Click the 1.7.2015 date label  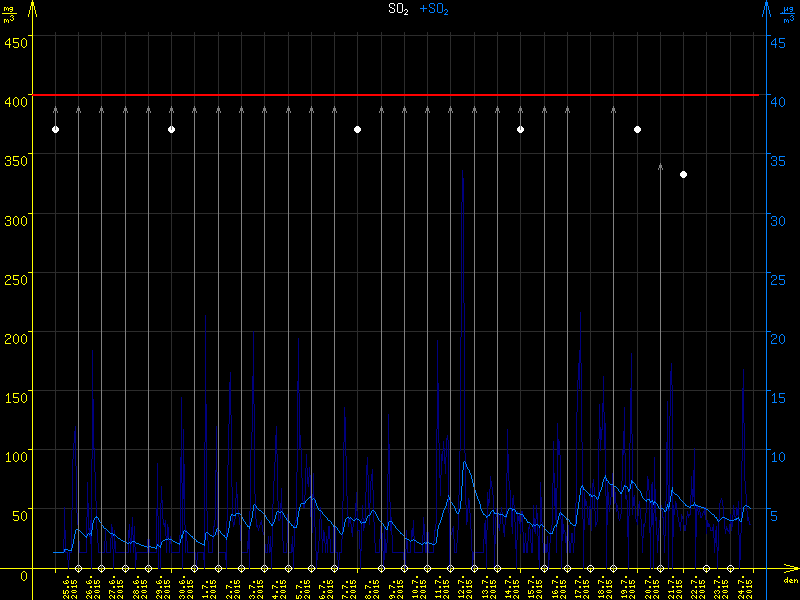click(209, 586)
